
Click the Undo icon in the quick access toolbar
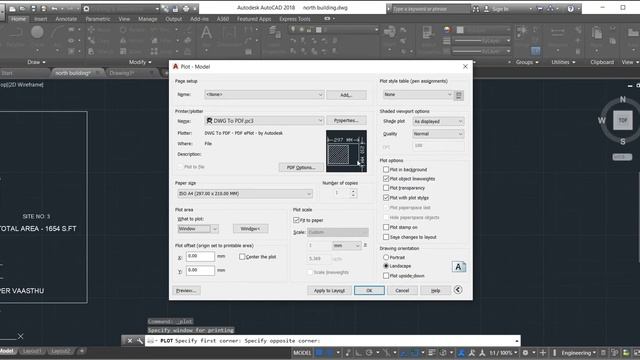pos(54,9)
